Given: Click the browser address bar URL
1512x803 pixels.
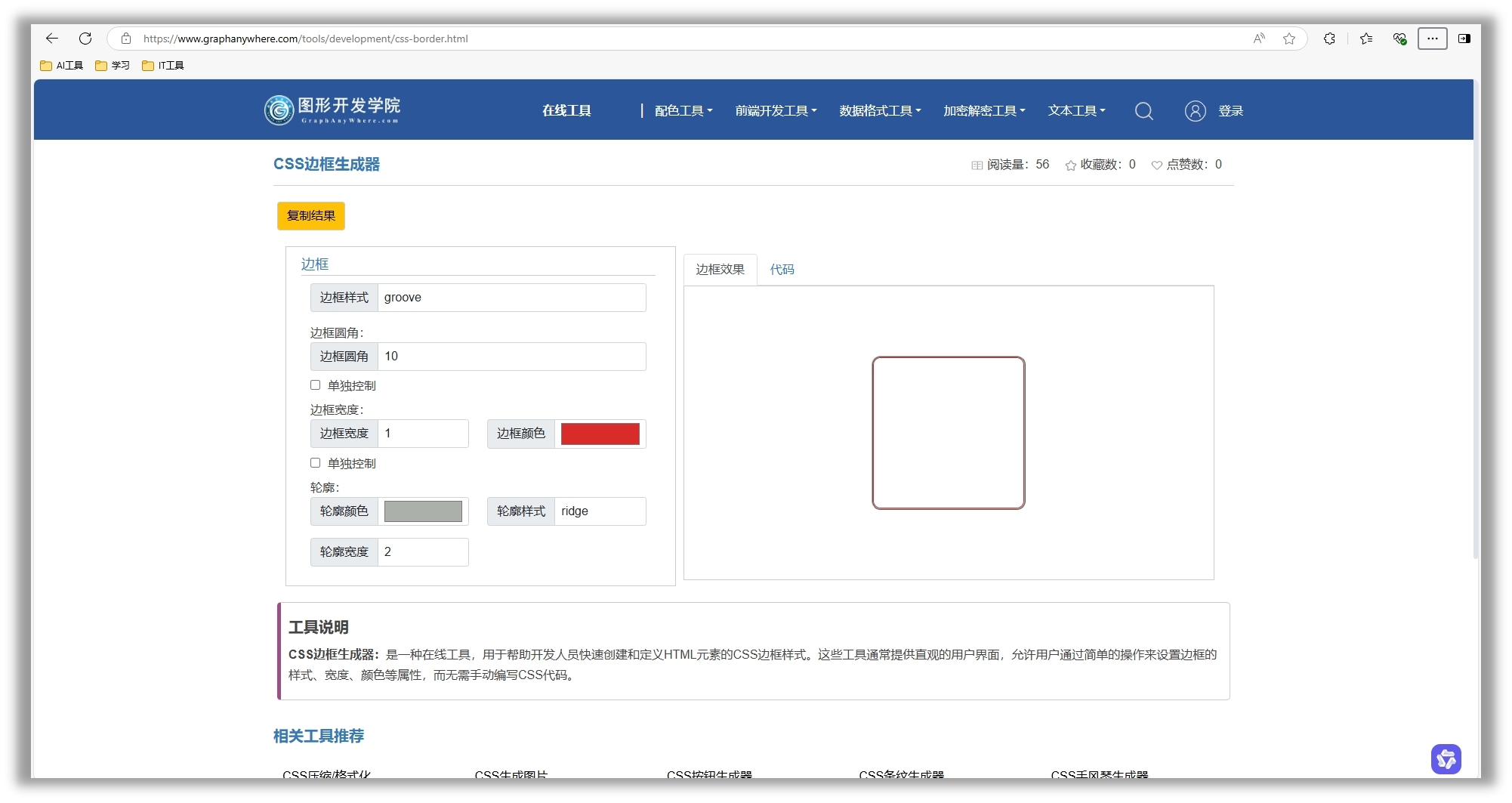Looking at the screenshot, I should point(306,39).
